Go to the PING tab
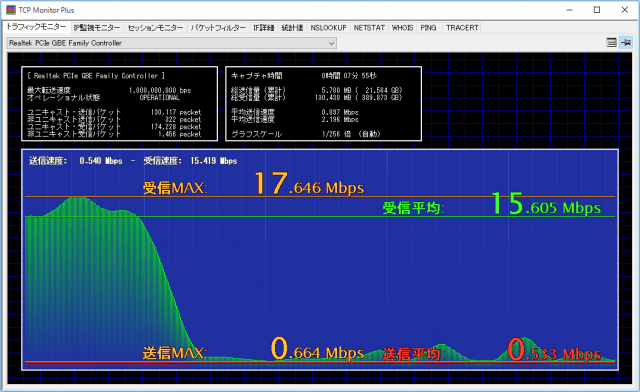The width and height of the screenshot is (640, 392). (x=429, y=28)
